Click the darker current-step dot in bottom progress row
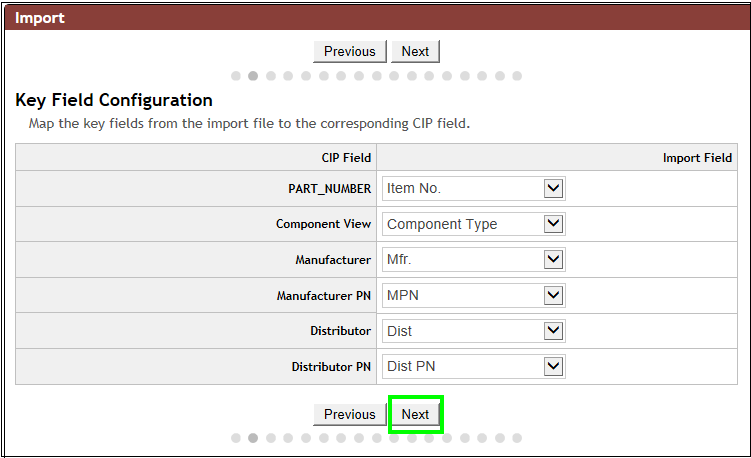The image size is (751, 458). 253,438
